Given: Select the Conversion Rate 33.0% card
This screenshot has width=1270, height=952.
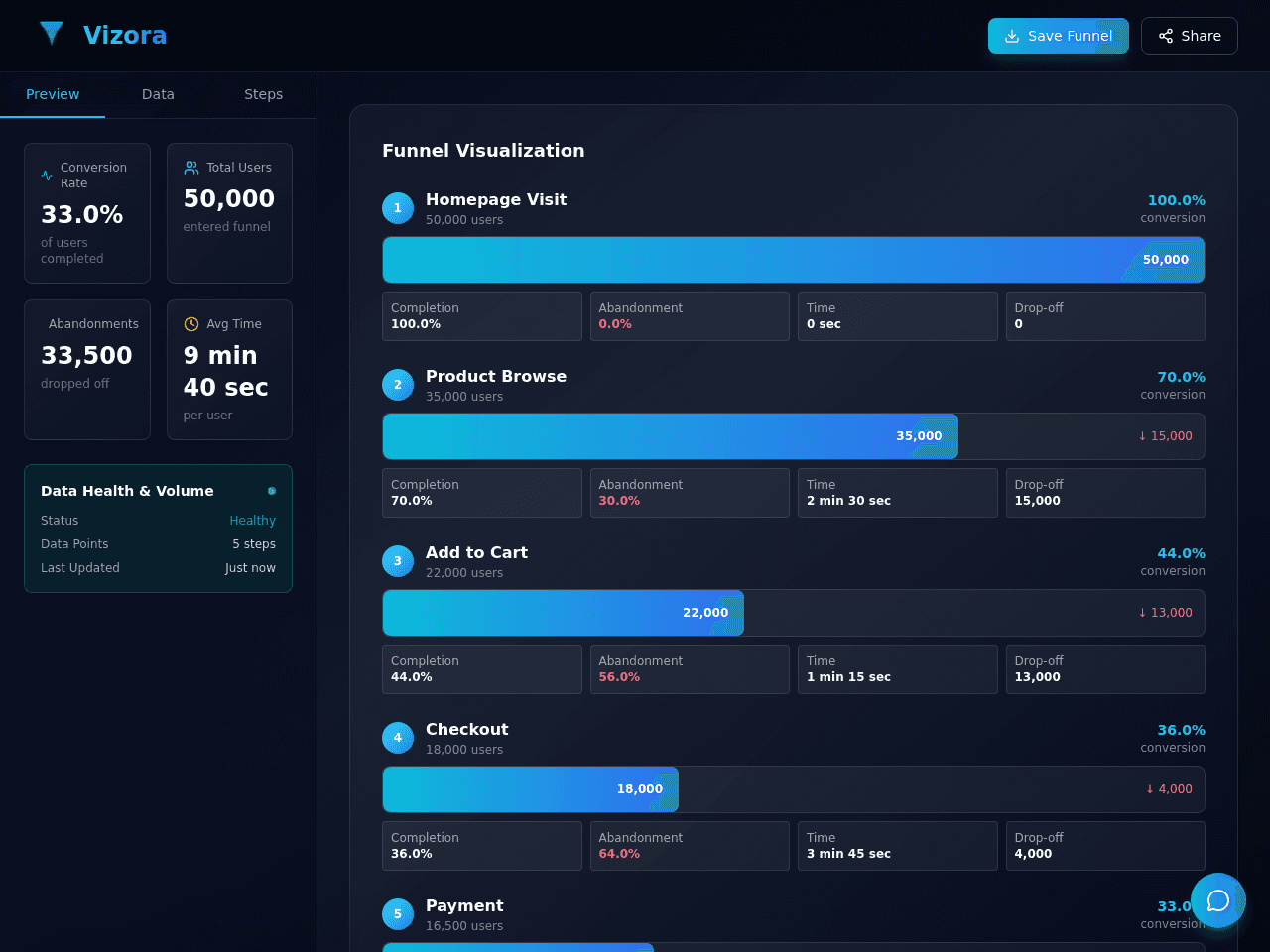Looking at the screenshot, I should pyautogui.click(x=87, y=213).
